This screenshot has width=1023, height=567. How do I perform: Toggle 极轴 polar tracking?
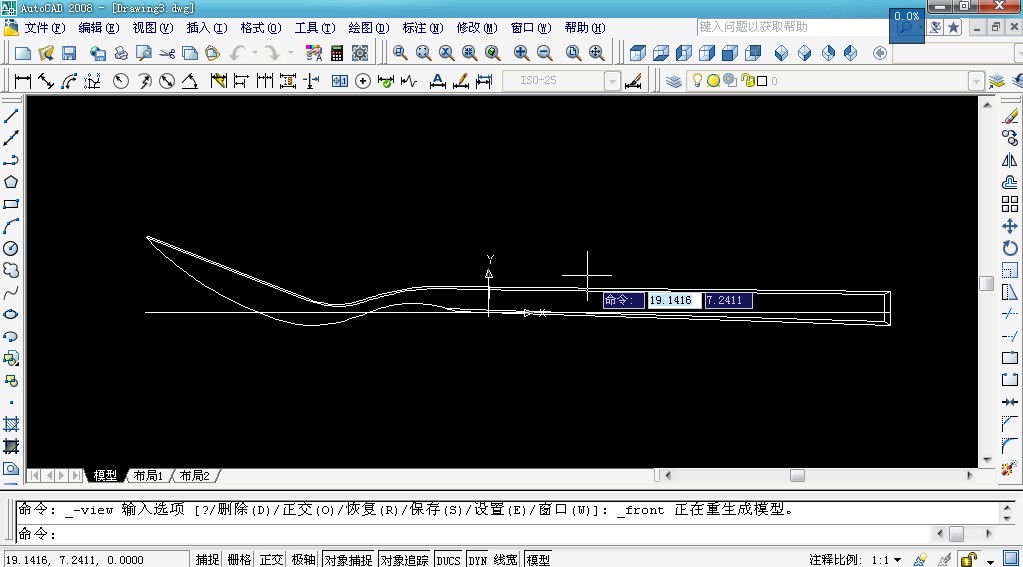tap(303, 559)
